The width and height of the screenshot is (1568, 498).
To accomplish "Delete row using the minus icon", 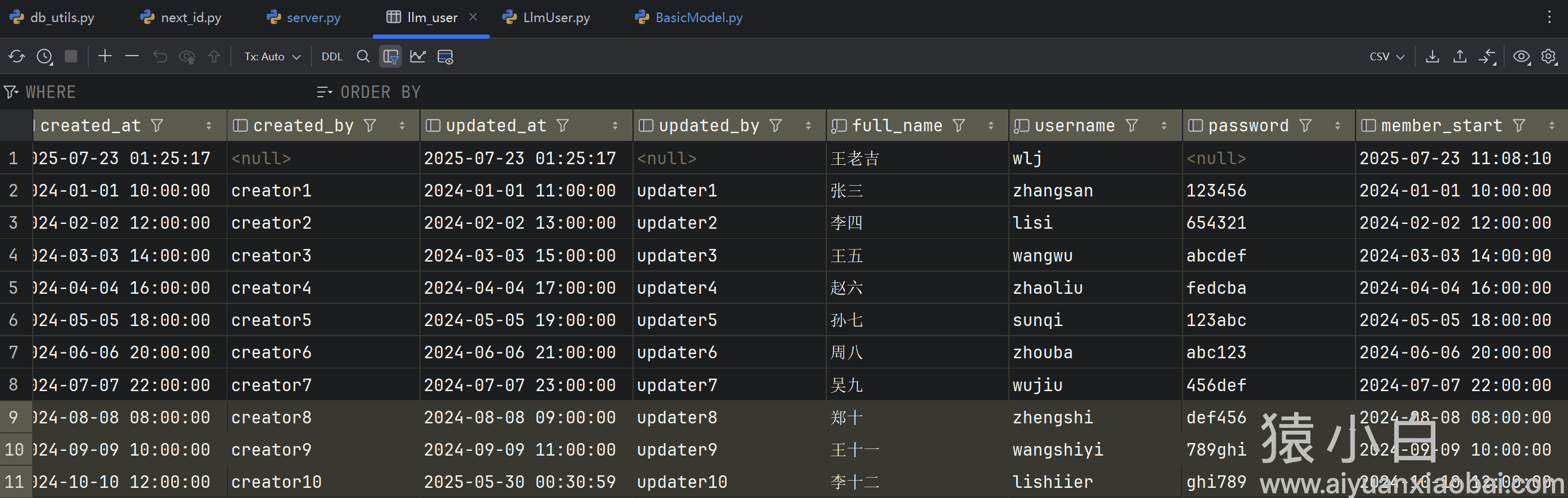I will click(131, 57).
